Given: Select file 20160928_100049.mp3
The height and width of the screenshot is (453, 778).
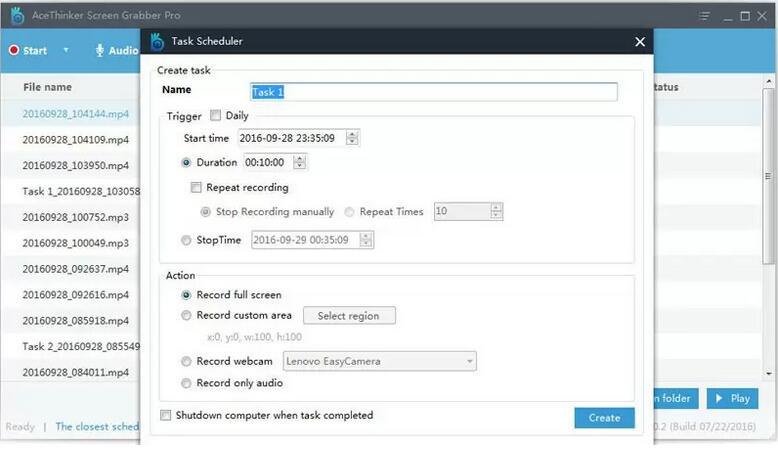Looking at the screenshot, I should [x=75, y=243].
